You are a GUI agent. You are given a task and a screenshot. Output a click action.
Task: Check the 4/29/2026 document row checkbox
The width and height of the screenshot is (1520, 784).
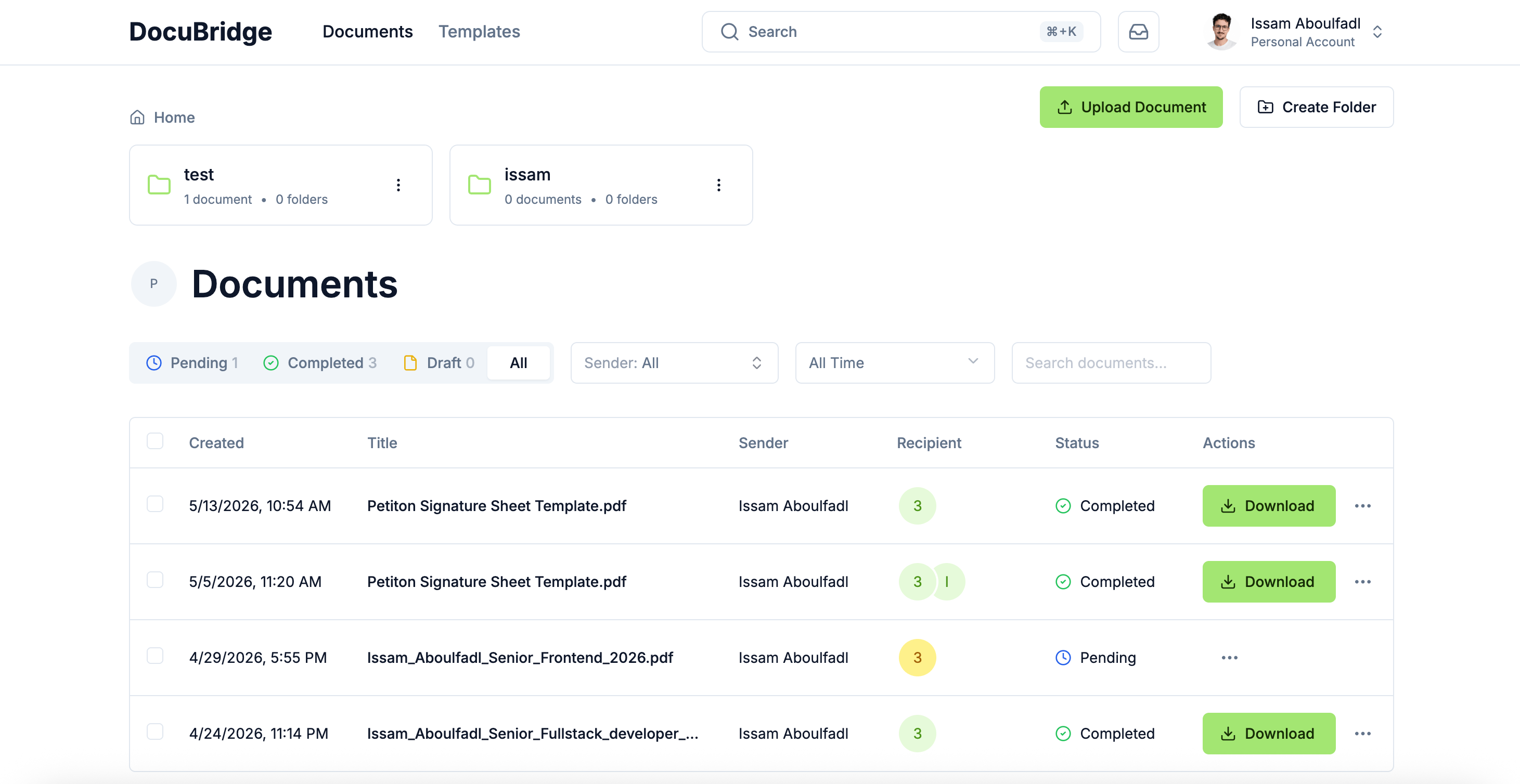tap(154, 656)
